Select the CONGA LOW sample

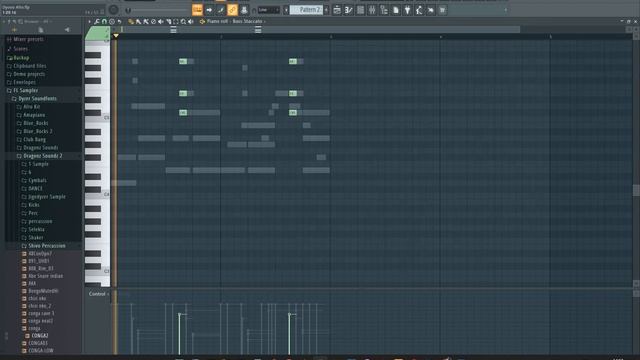click(x=40, y=351)
